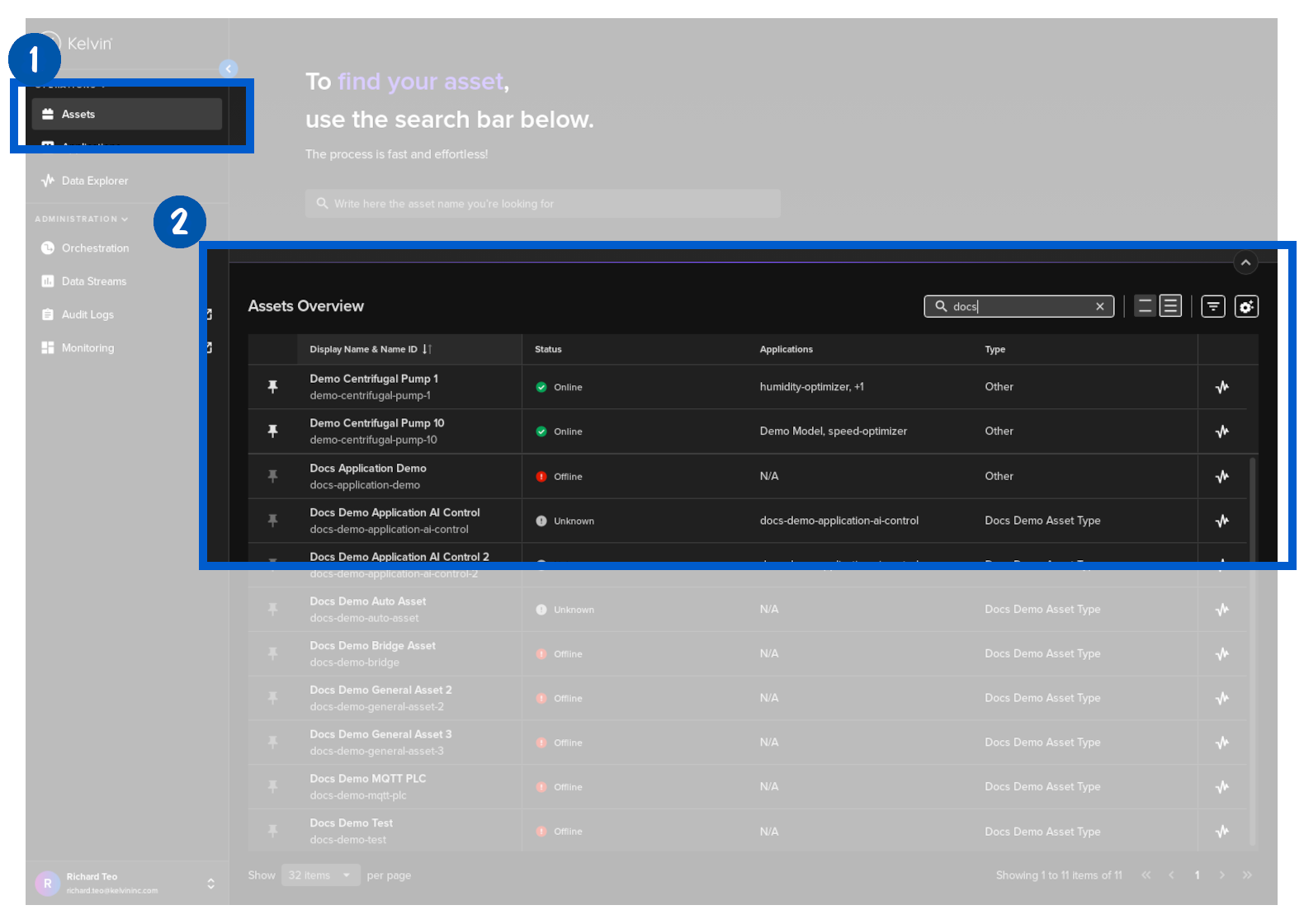Viewport: 1304px width, 924px height.
Task: Open the filter icon in Assets Overview
Action: point(1212,307)
